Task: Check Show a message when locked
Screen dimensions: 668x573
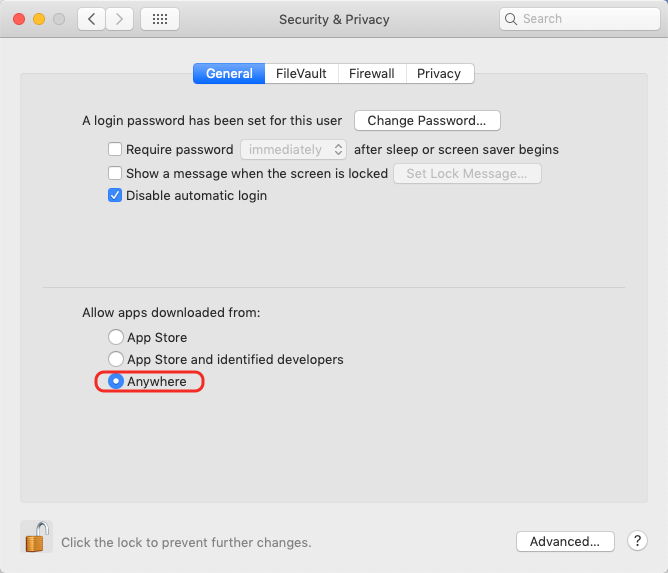Action: tap(115, 173)
